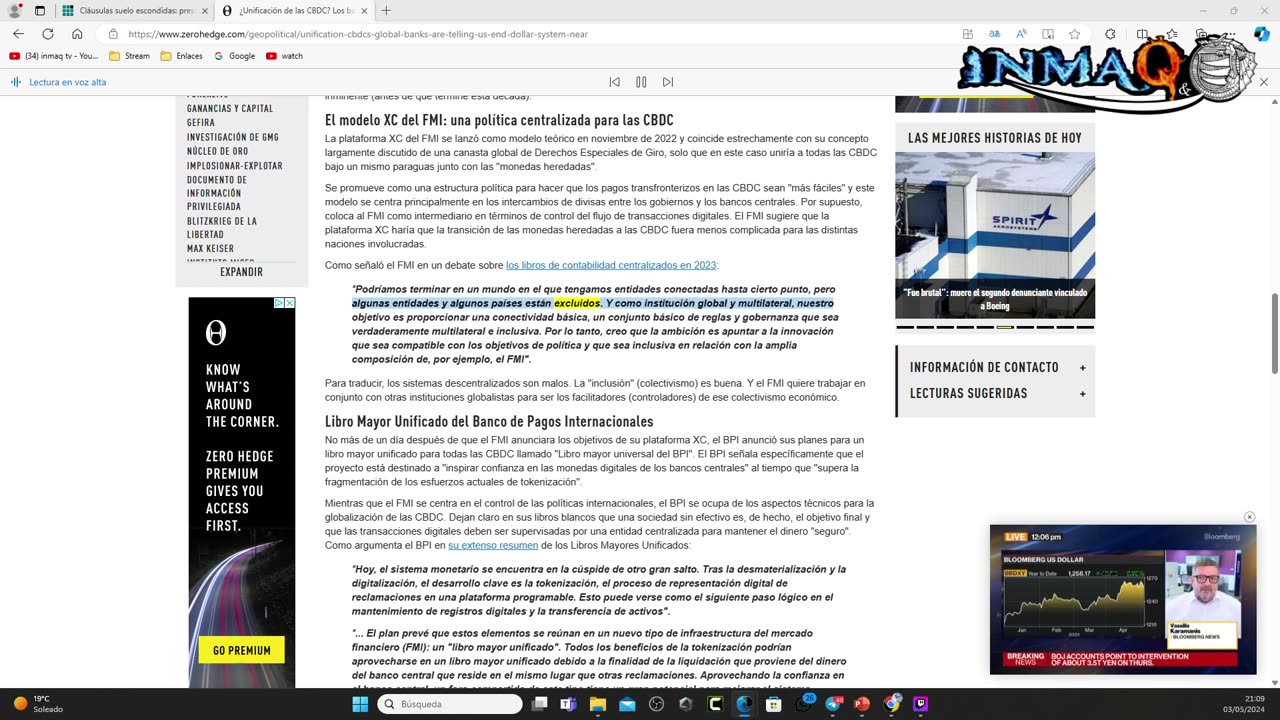Click the translate page icon in address bar

pyautogui.click(x=994, y=34)
